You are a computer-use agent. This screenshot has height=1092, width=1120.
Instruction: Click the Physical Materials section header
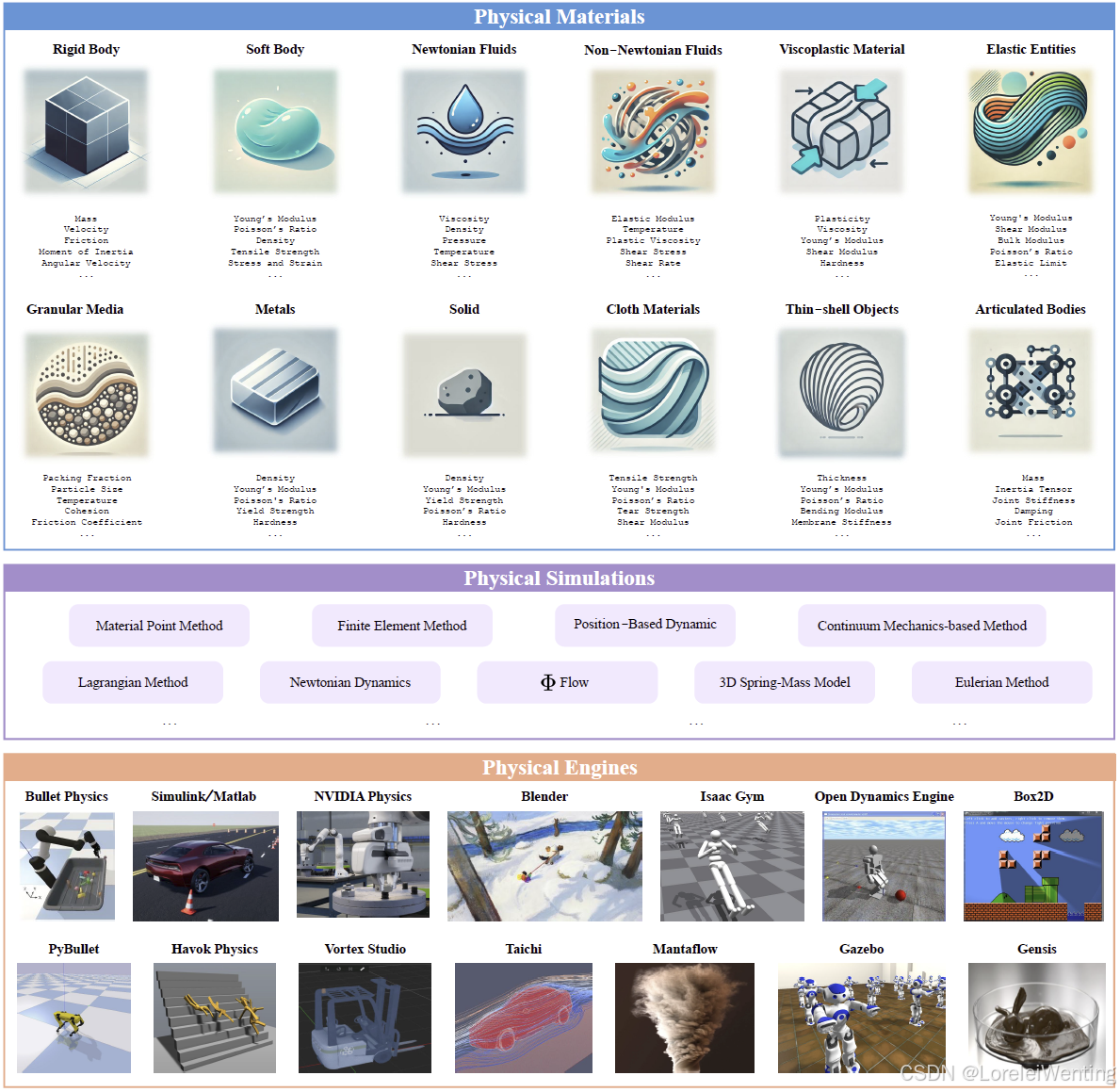tap(560, 16)
